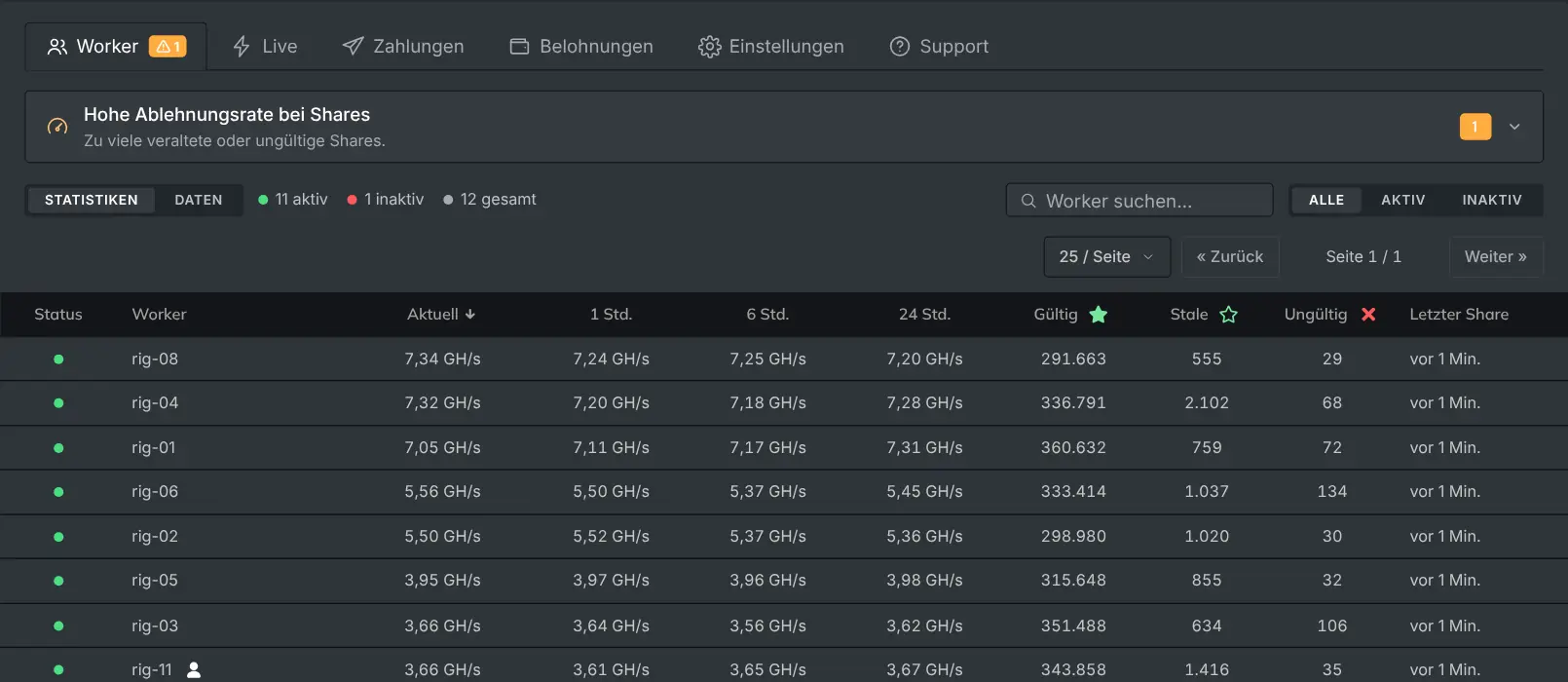Click rig-03 invalid count 106

click(x=1332, y=626)
